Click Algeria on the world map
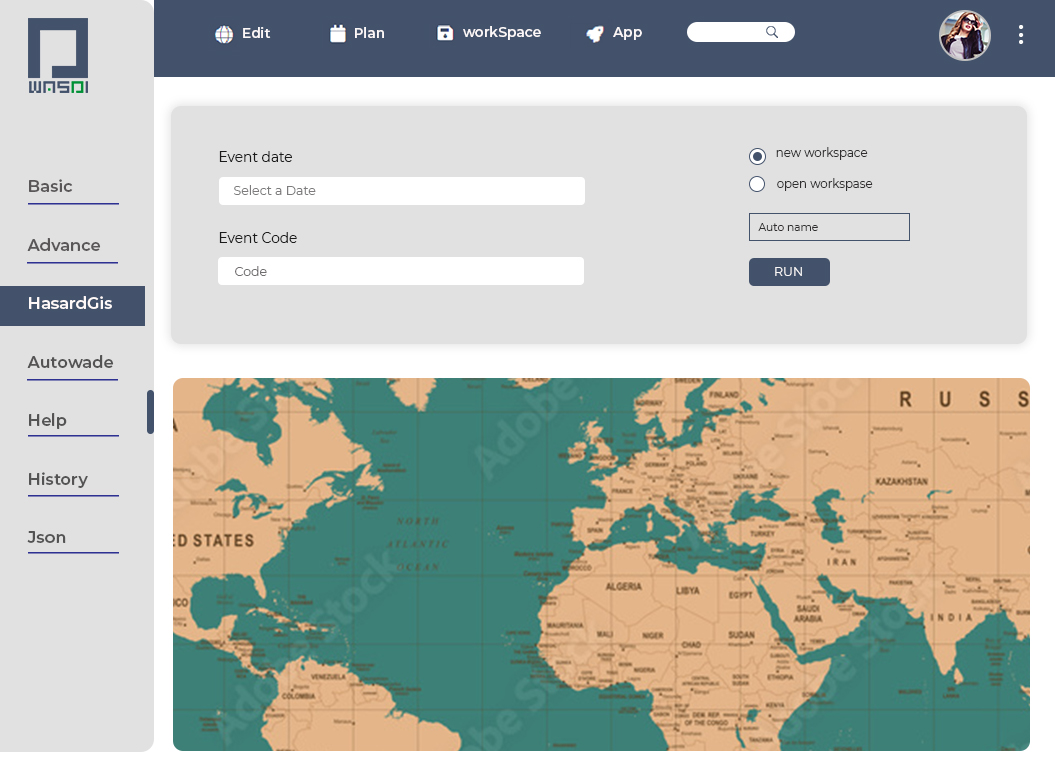The image size is (1055, 782). pyautogui.click(x=624, y=587)
